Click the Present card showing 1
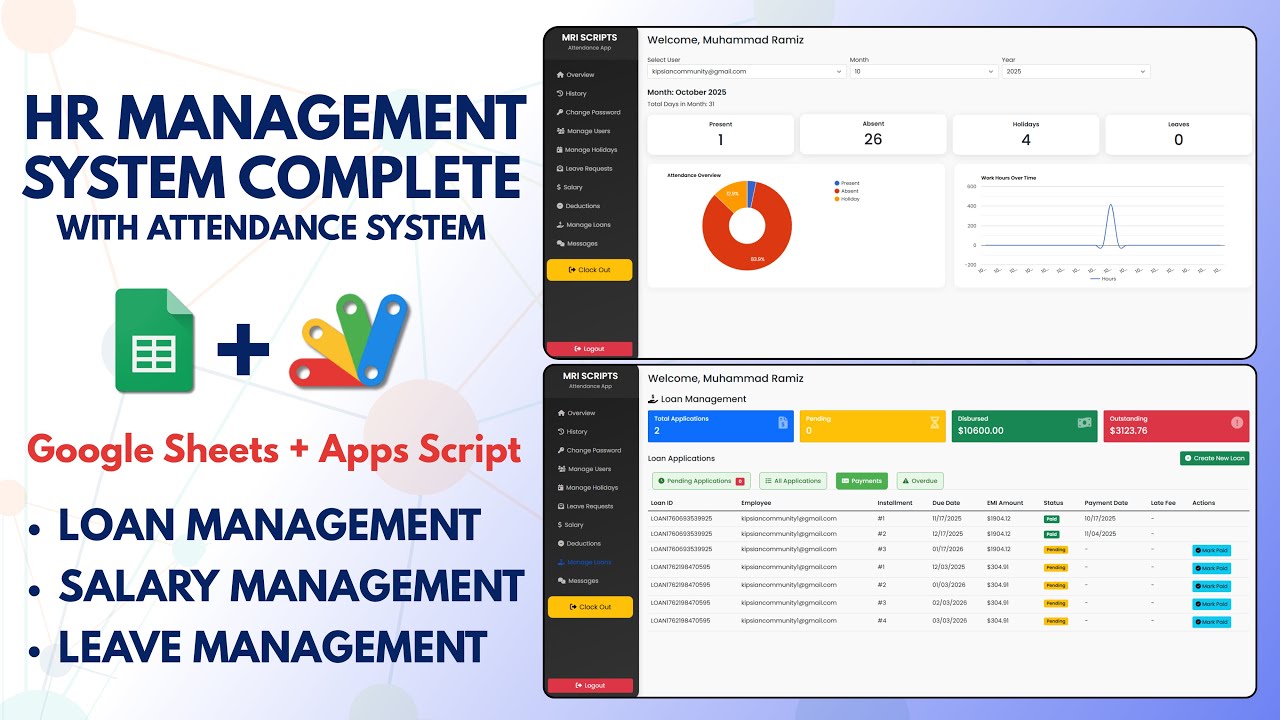This screenshot has height=720, width=1280. click(721, 134)
